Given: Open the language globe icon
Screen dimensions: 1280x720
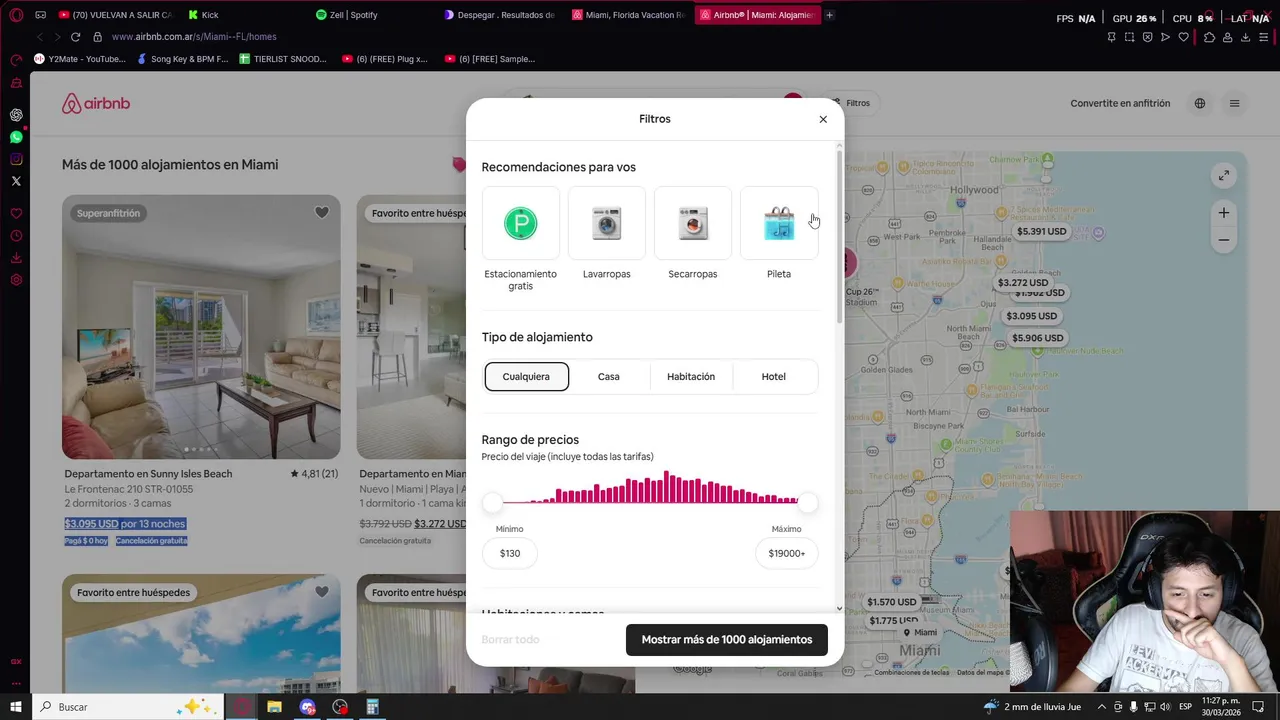Looking at the screenshot, I should pos(1200,103).
